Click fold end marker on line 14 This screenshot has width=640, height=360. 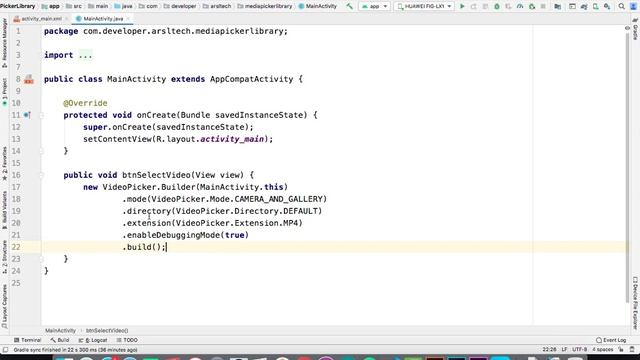(41, 151)
